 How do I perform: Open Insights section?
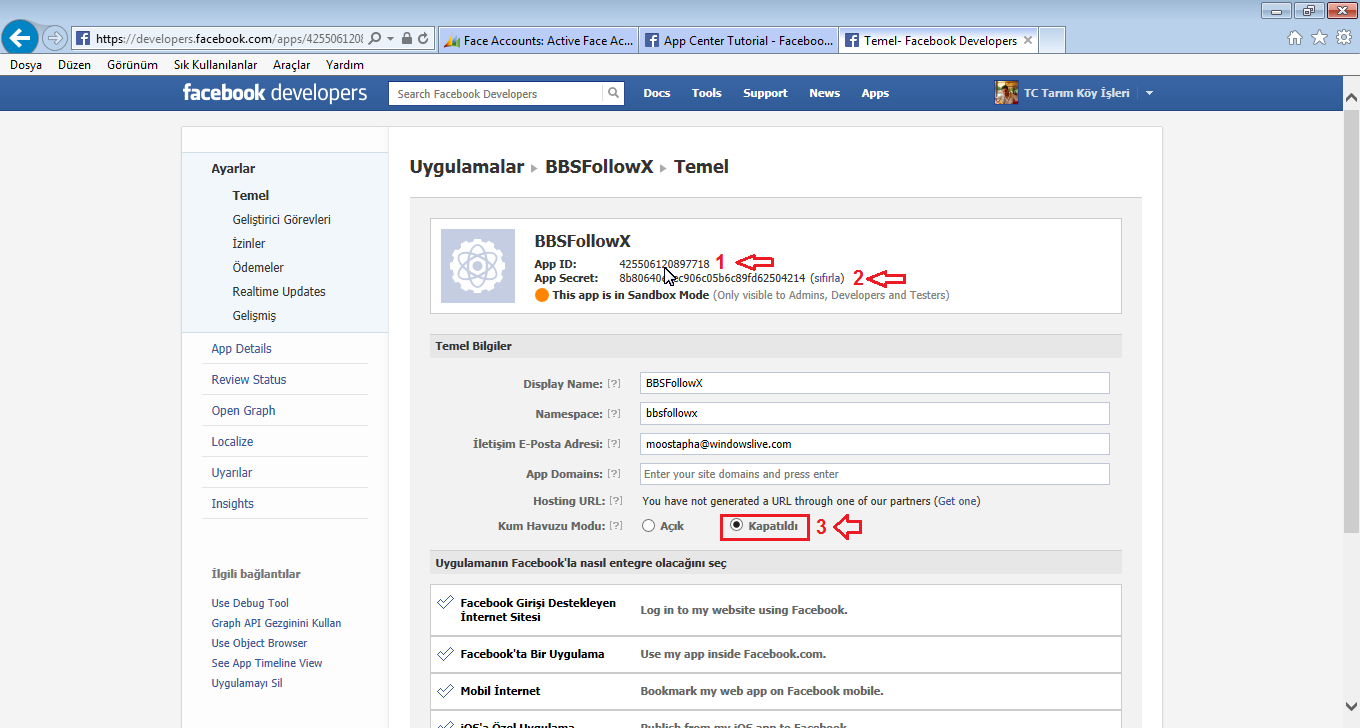pos(232,504)
